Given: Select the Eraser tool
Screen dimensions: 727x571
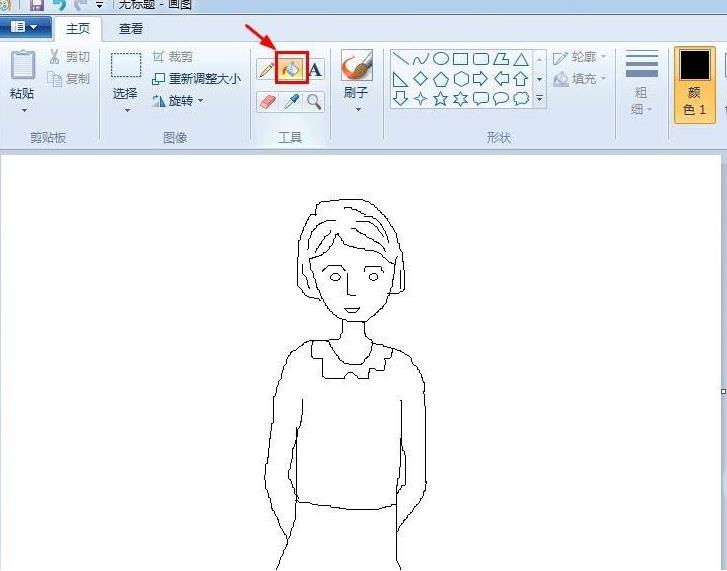Looking at the screenshot, I should (268, 102).
